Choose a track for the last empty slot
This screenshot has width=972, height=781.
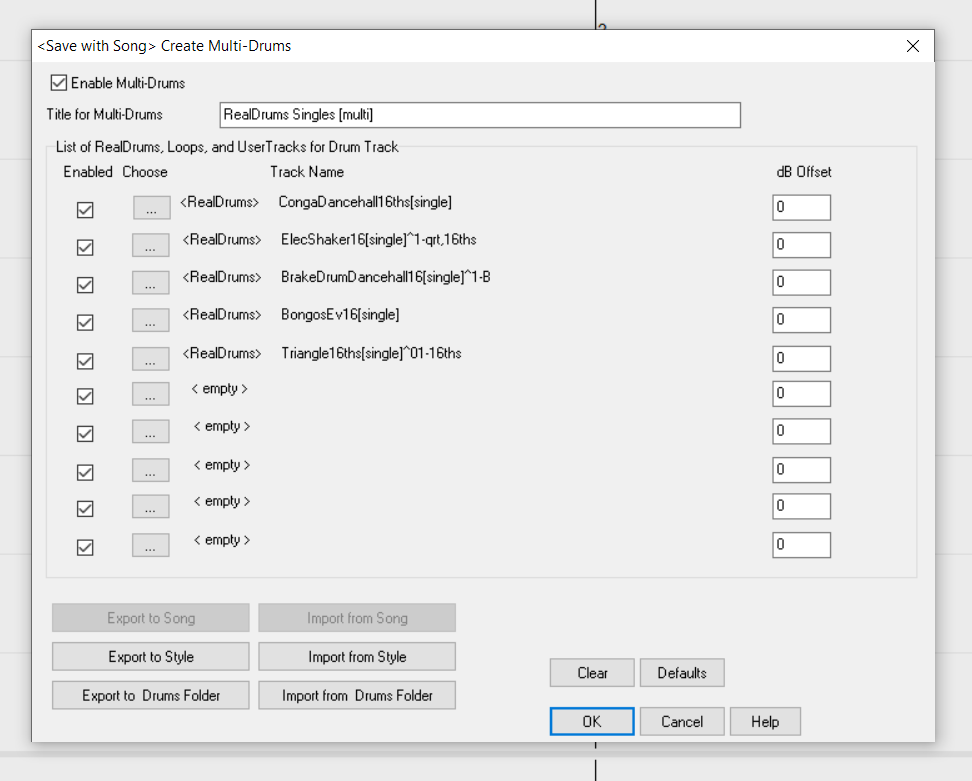(x=151, y=545)
